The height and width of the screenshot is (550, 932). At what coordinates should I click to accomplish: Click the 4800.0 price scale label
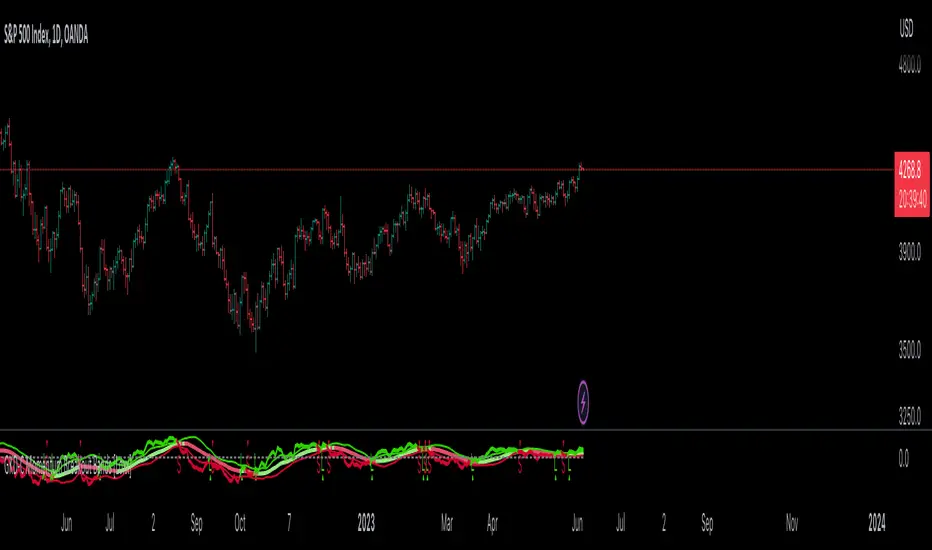(x=909, y=65)
